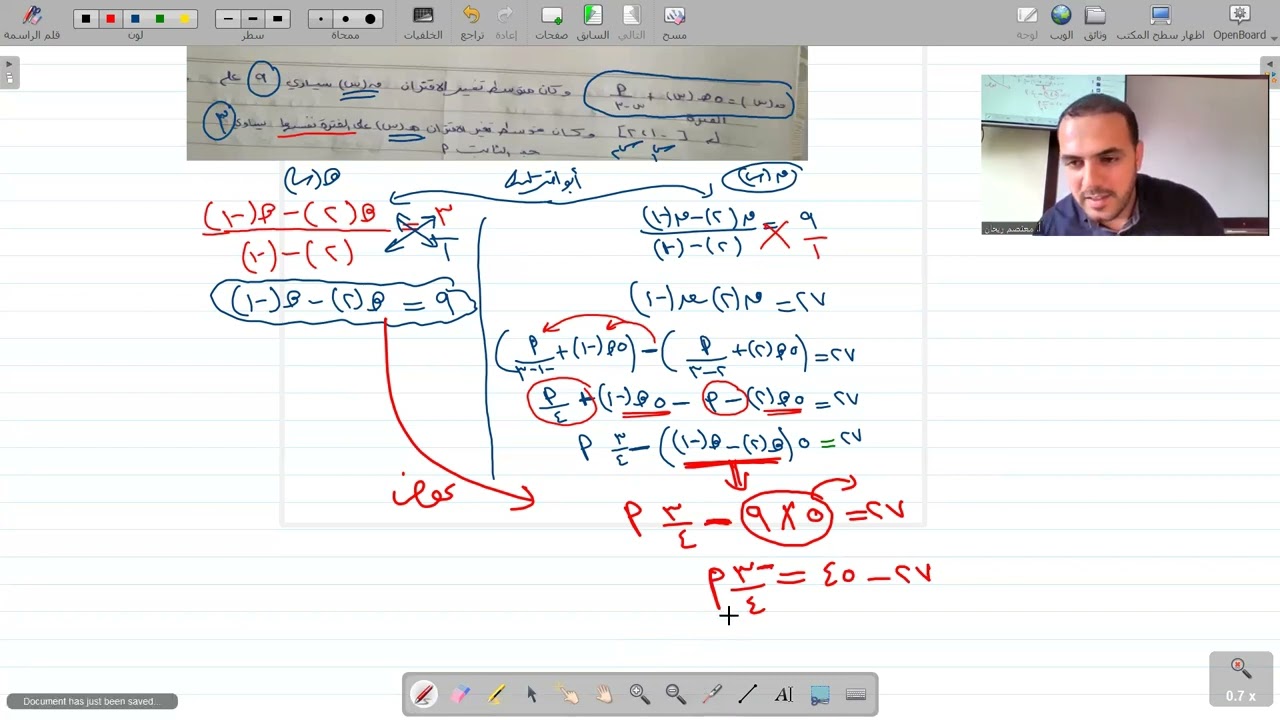Select the pink Eraser tool
Viewport: 1280px width, 720px height.
[460, 694]
